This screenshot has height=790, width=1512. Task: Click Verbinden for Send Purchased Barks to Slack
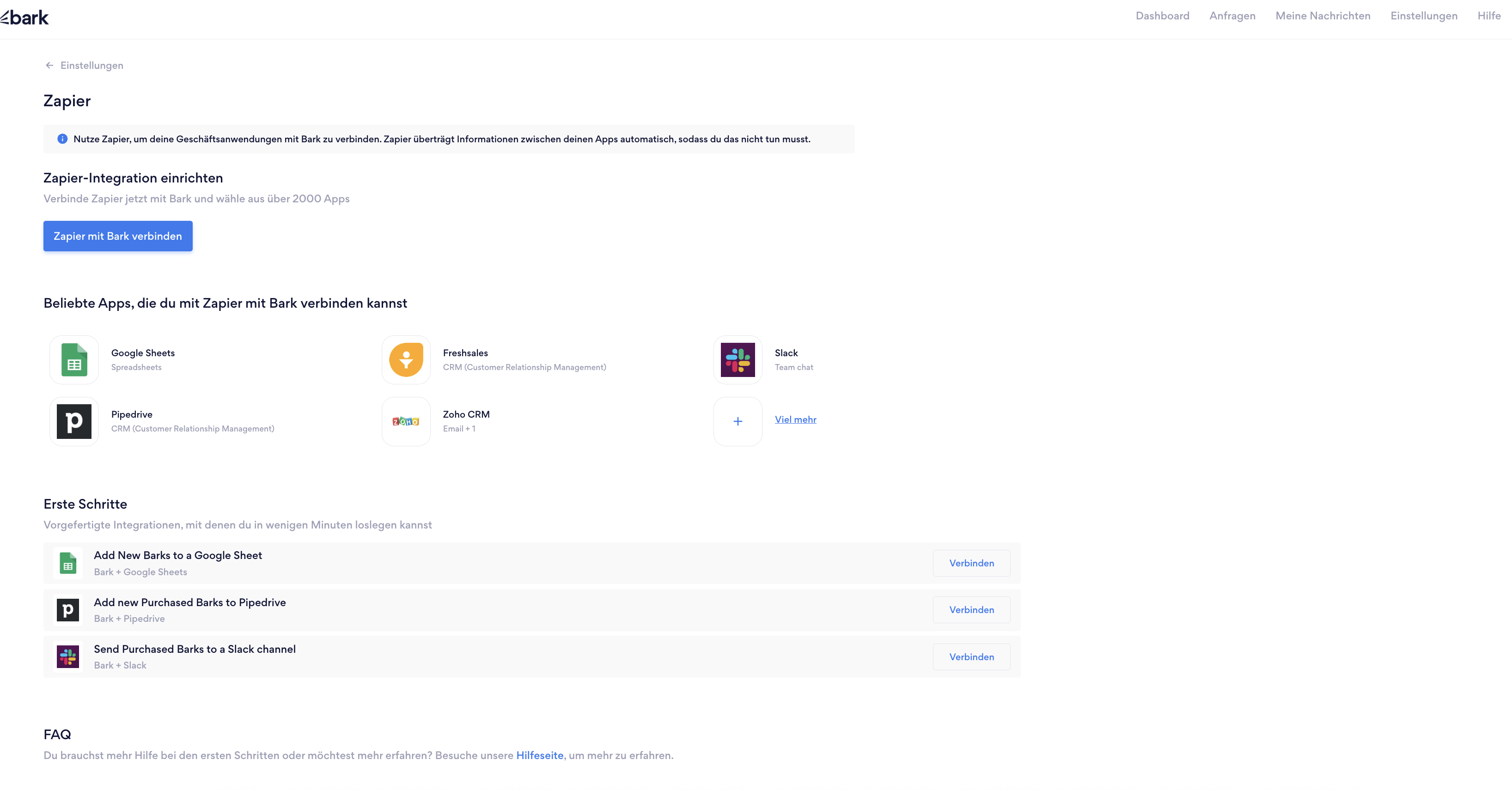(971, 657)
